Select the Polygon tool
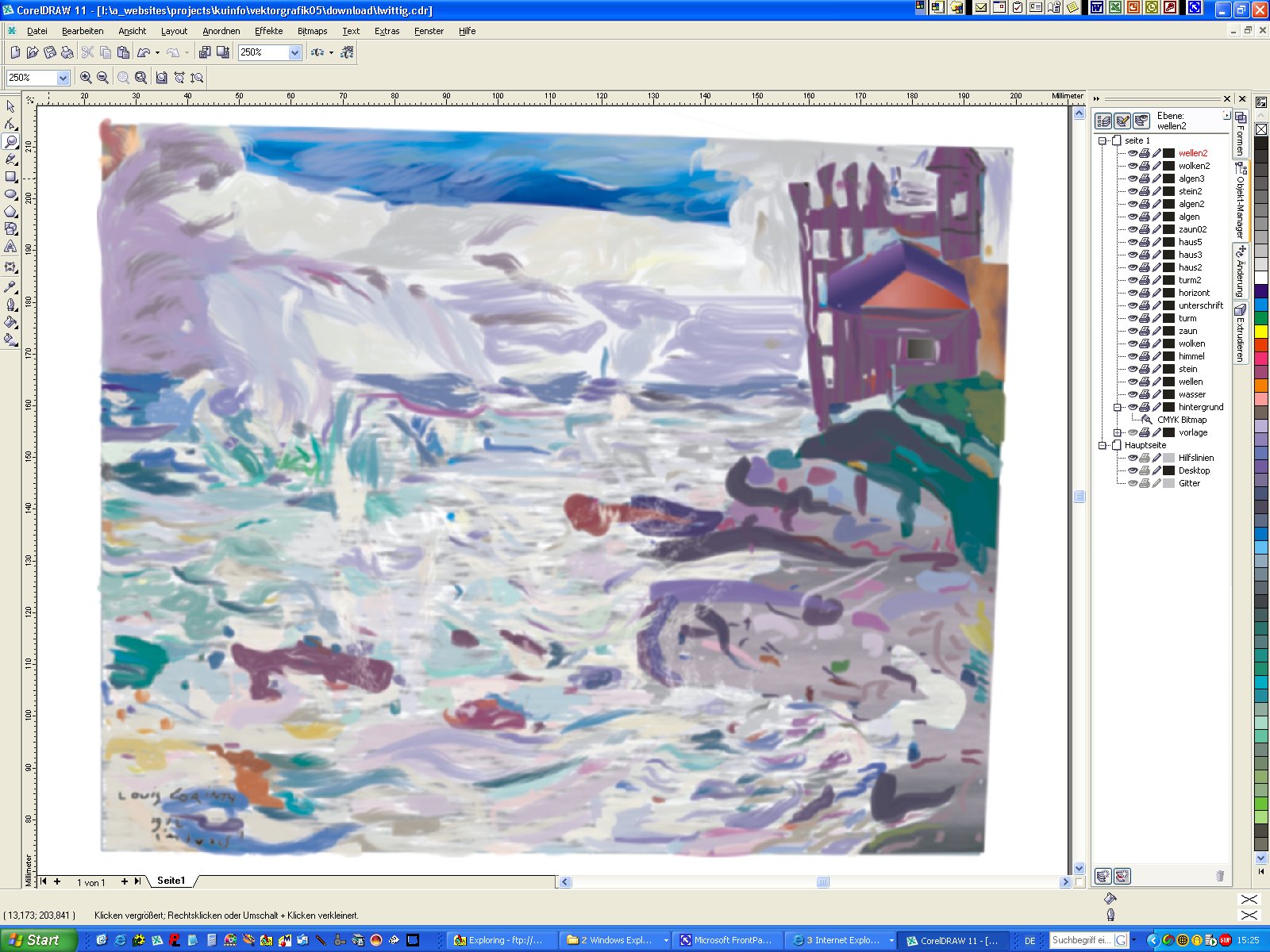 [10, 212]
